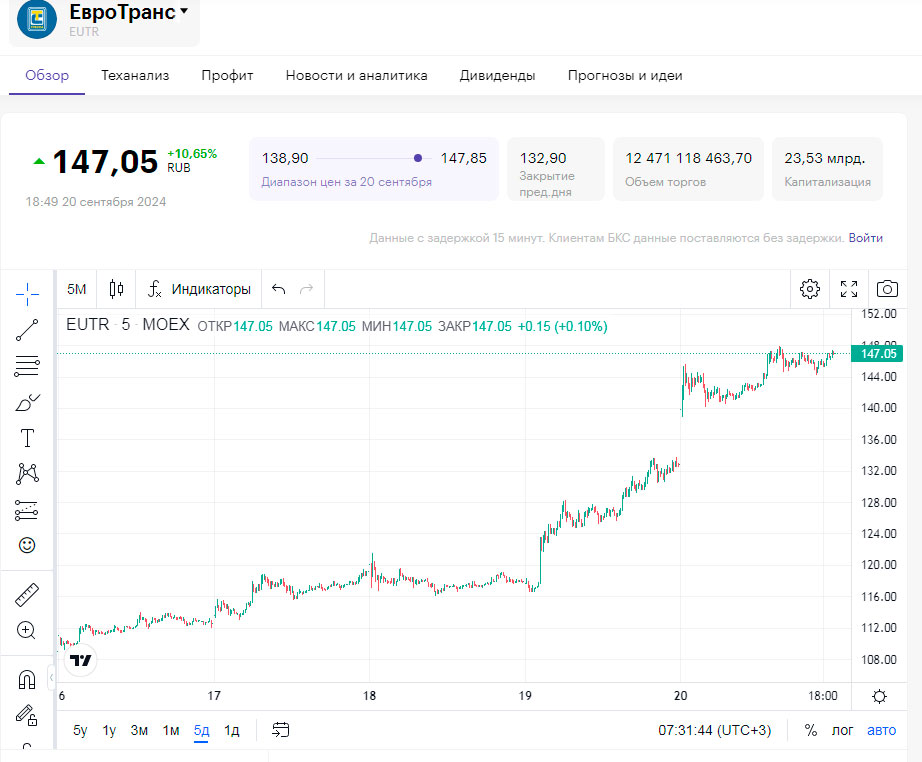Image resolution: width=922 pixels, height=762 pixels.
Task: Toggle percent scale on chart
Action: click(811, 730)
